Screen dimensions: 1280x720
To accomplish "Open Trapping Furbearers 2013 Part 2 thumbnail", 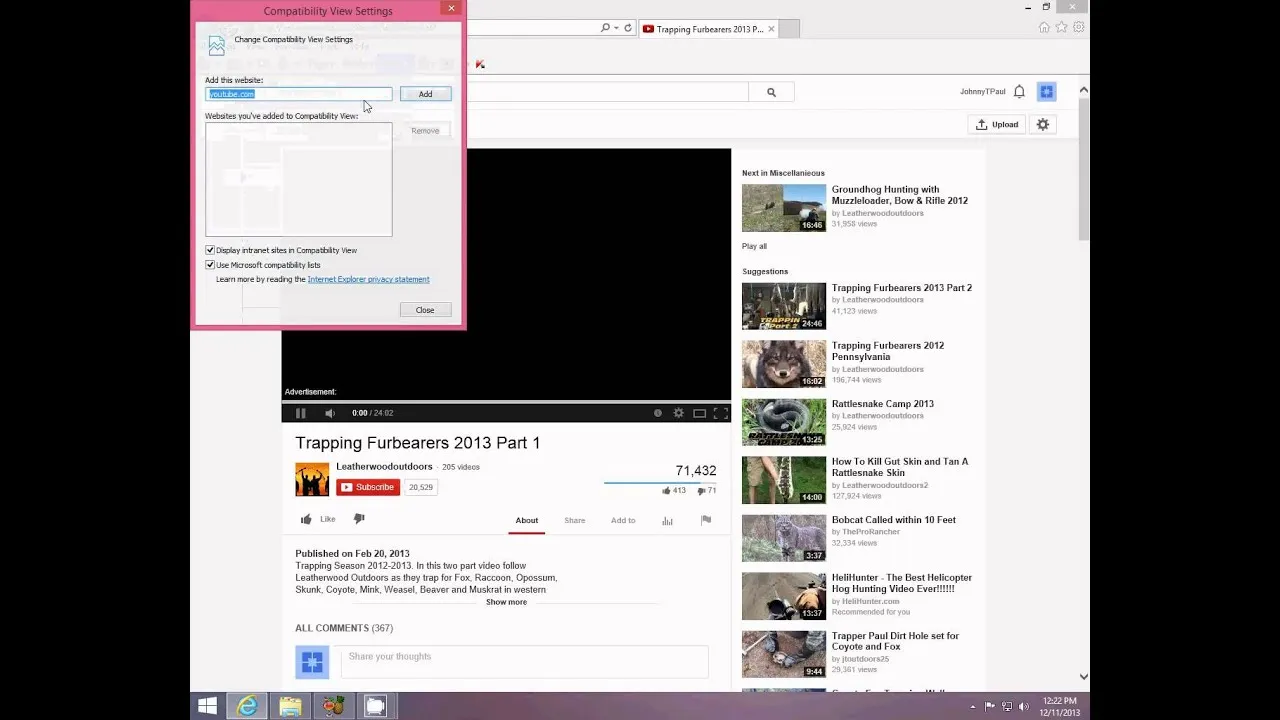I will click(x=784, y=306).
